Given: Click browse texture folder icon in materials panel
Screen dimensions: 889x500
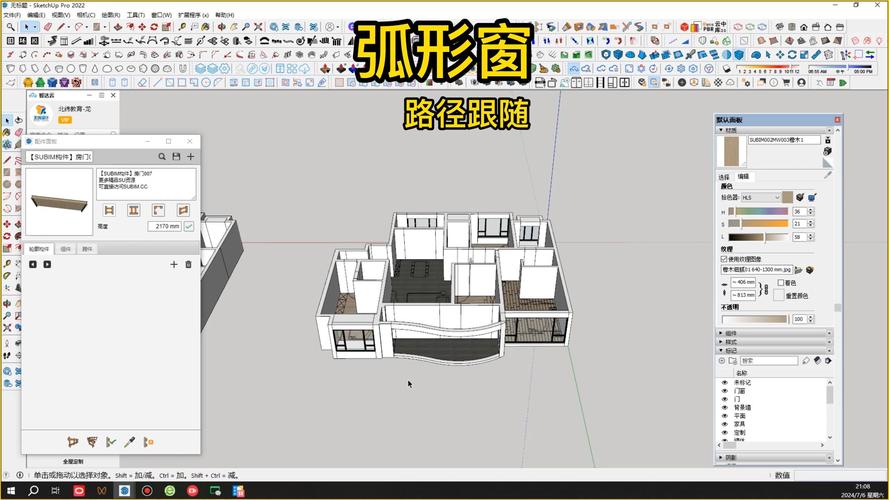Looking at the screenshot, I should (799, 270).
